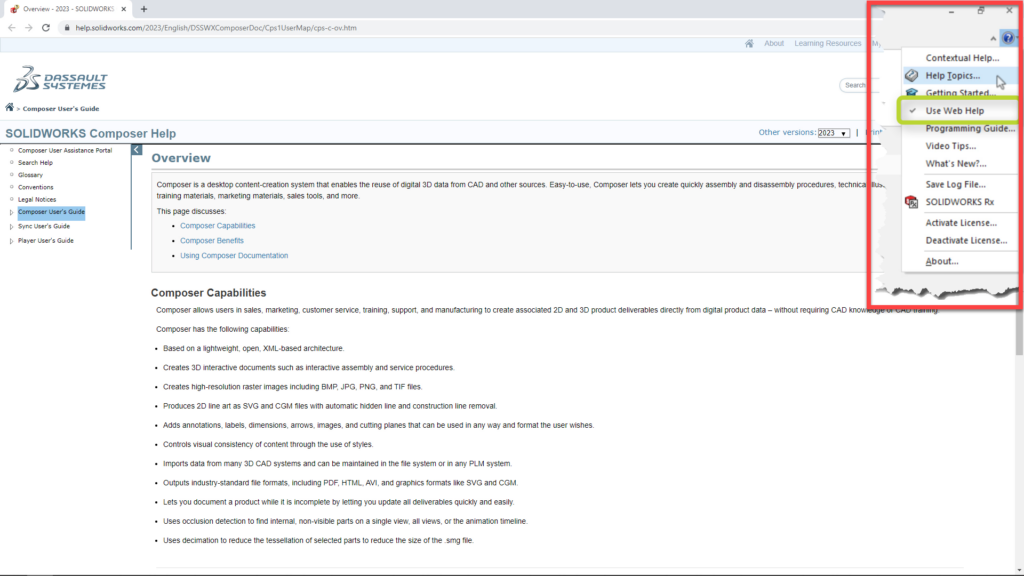The height and width of the screenshot is (576, 1024).
Task: Expand the Sync User's Guide tree node
Action: (x=11, y=226)
